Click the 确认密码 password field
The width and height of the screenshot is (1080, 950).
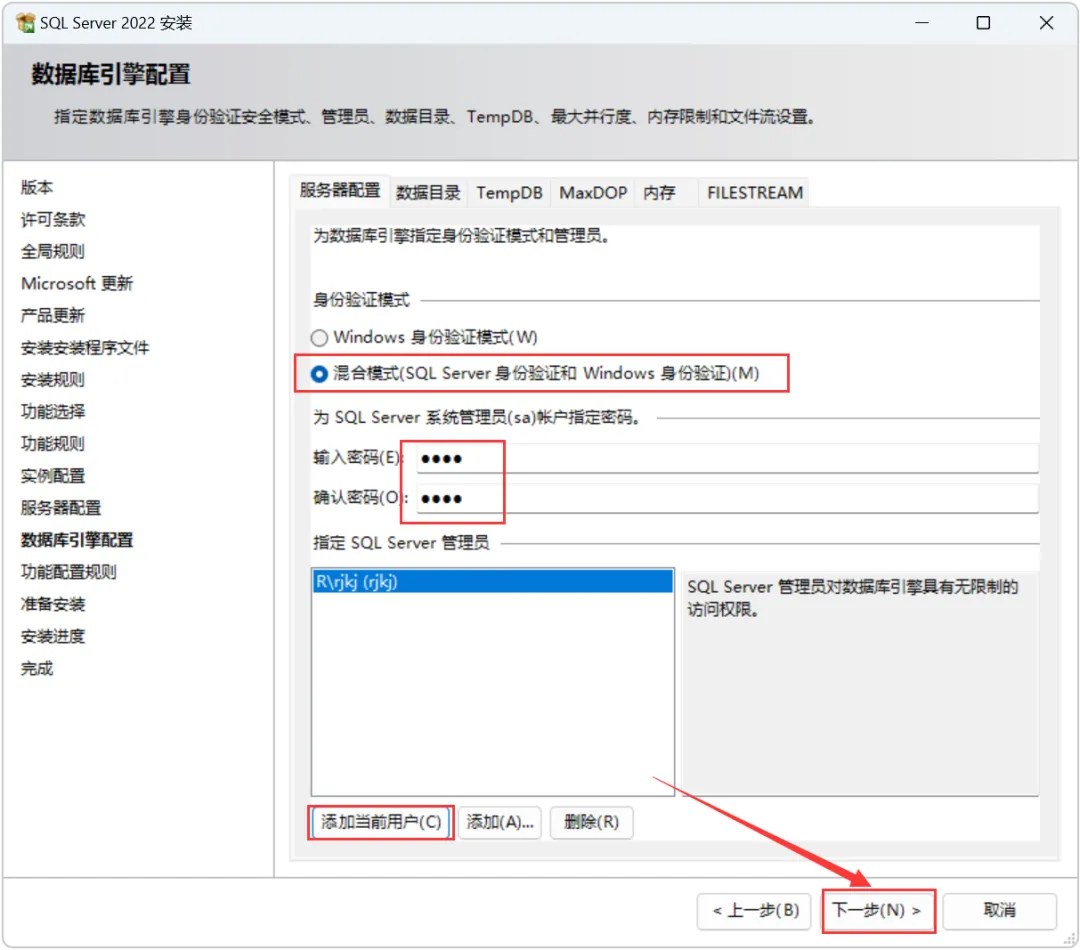pyautogui.click(x=727, y=499)
